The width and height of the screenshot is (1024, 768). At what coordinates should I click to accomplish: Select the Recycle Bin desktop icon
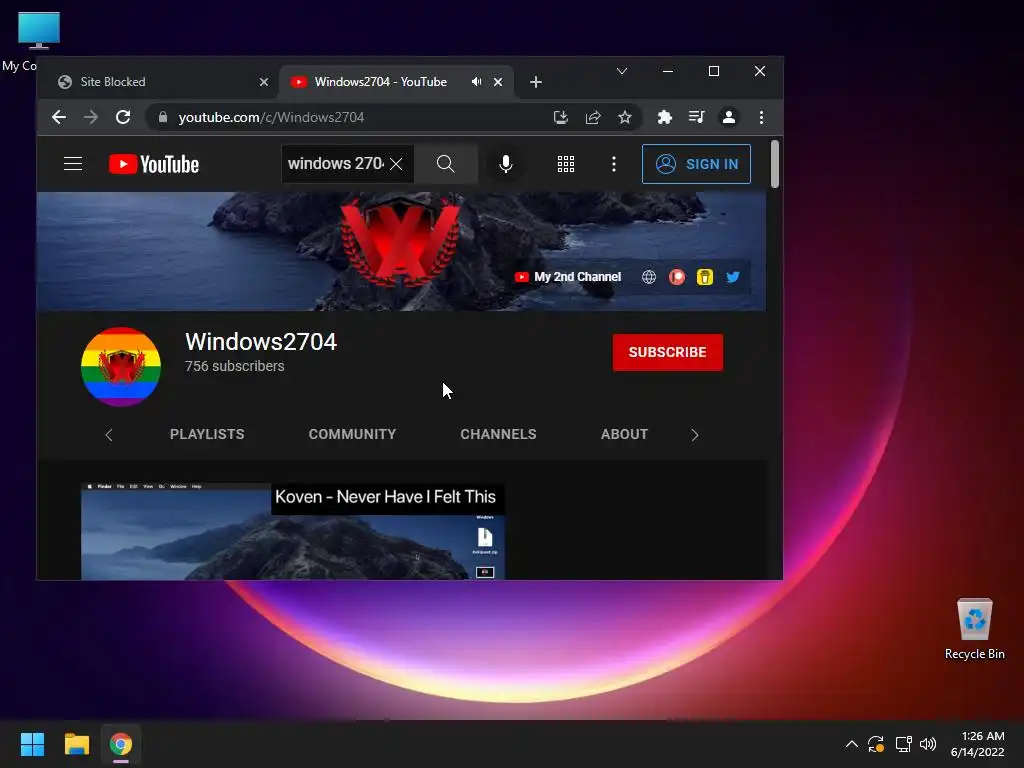pos(974,628)
